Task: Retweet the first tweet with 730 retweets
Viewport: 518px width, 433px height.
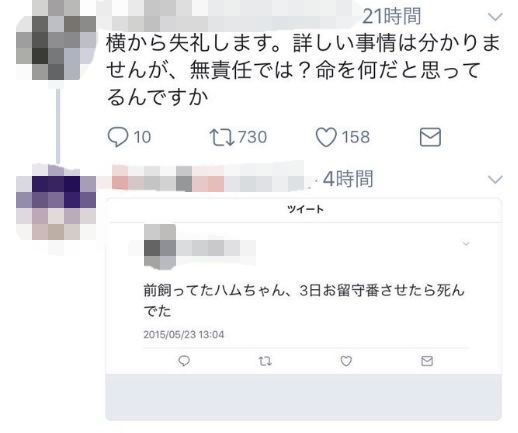Action: [221, 137]
